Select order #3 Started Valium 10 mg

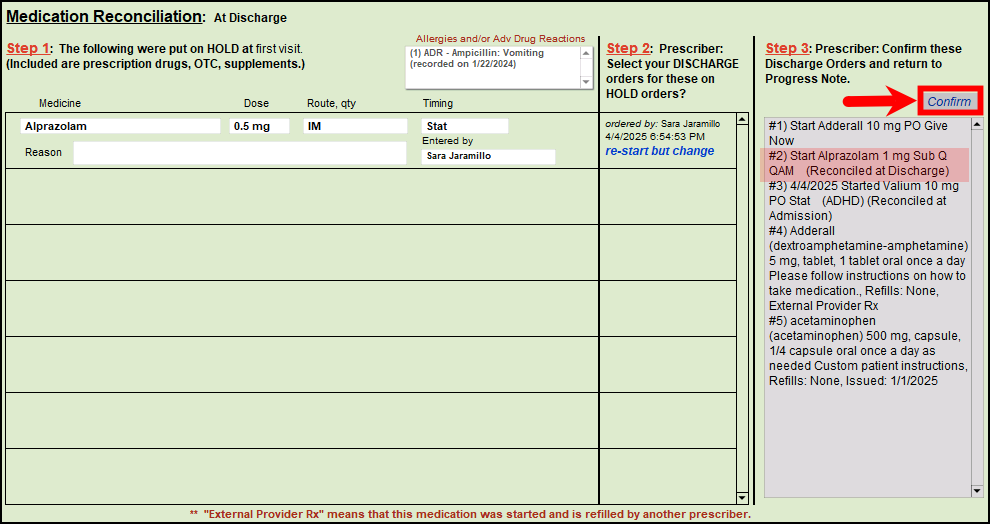(859, 200)
